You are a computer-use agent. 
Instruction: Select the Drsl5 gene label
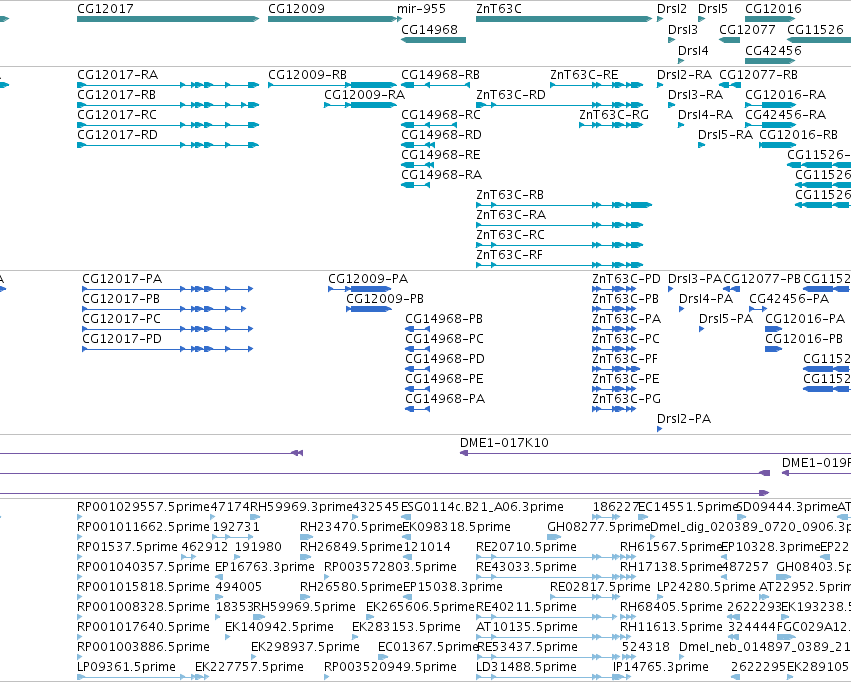pos(713,9)
